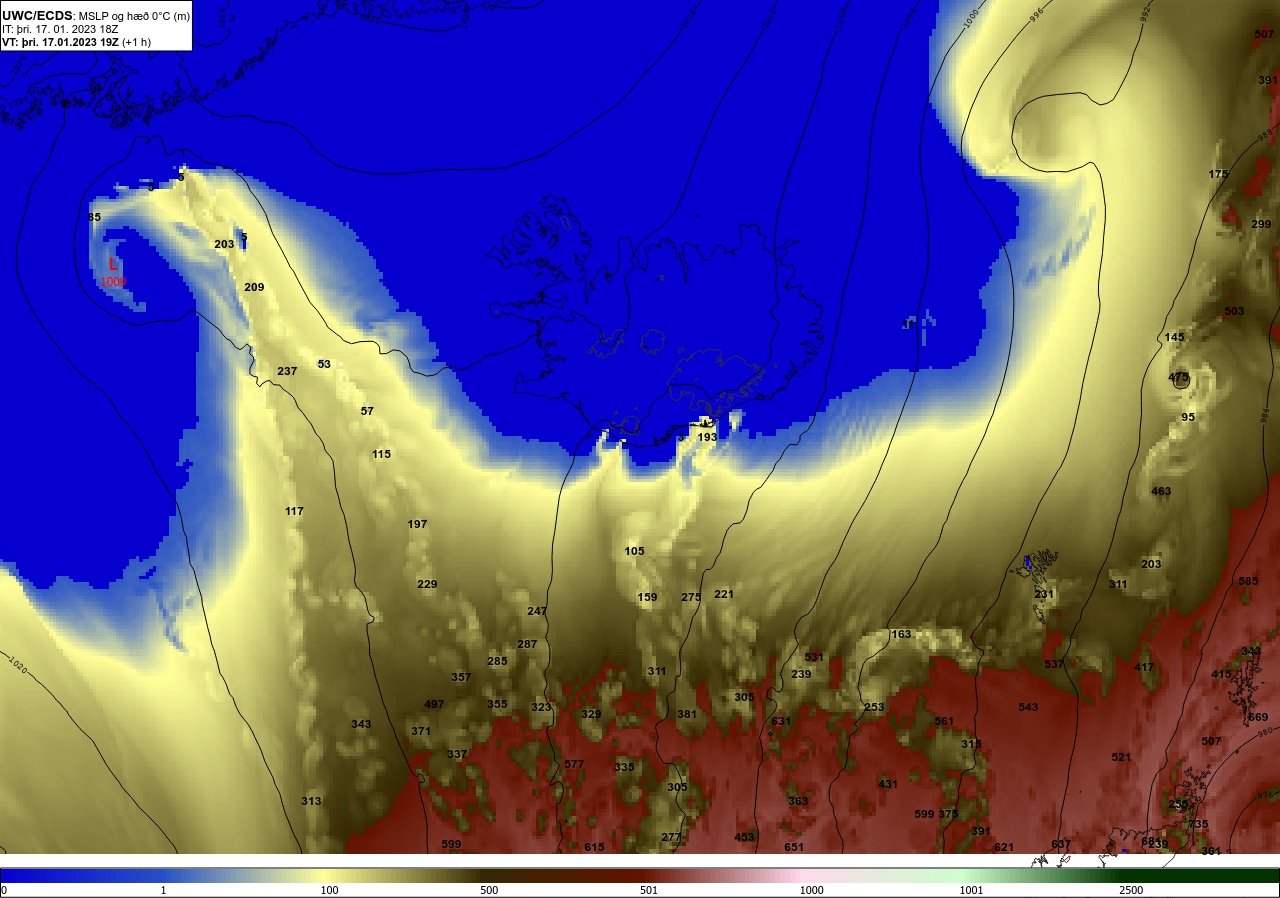This screenshot has height=898, width=1280.
Task: Click the map value '561'
Action: pyautogui.click(x=944, y=721)
